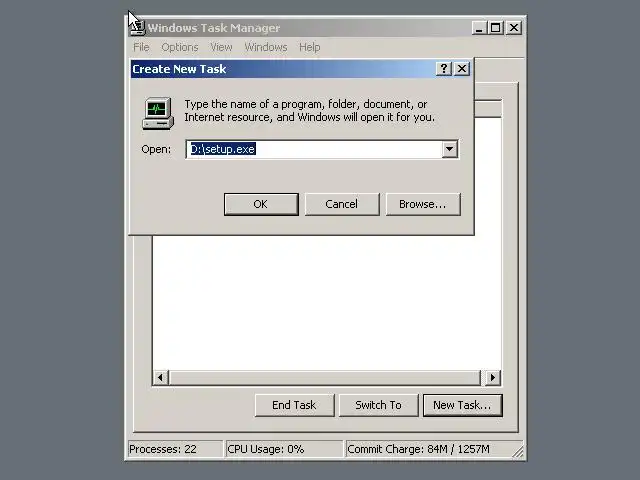Click the question mark help button in the Create New Task dialog

click(x=444, y=69)
